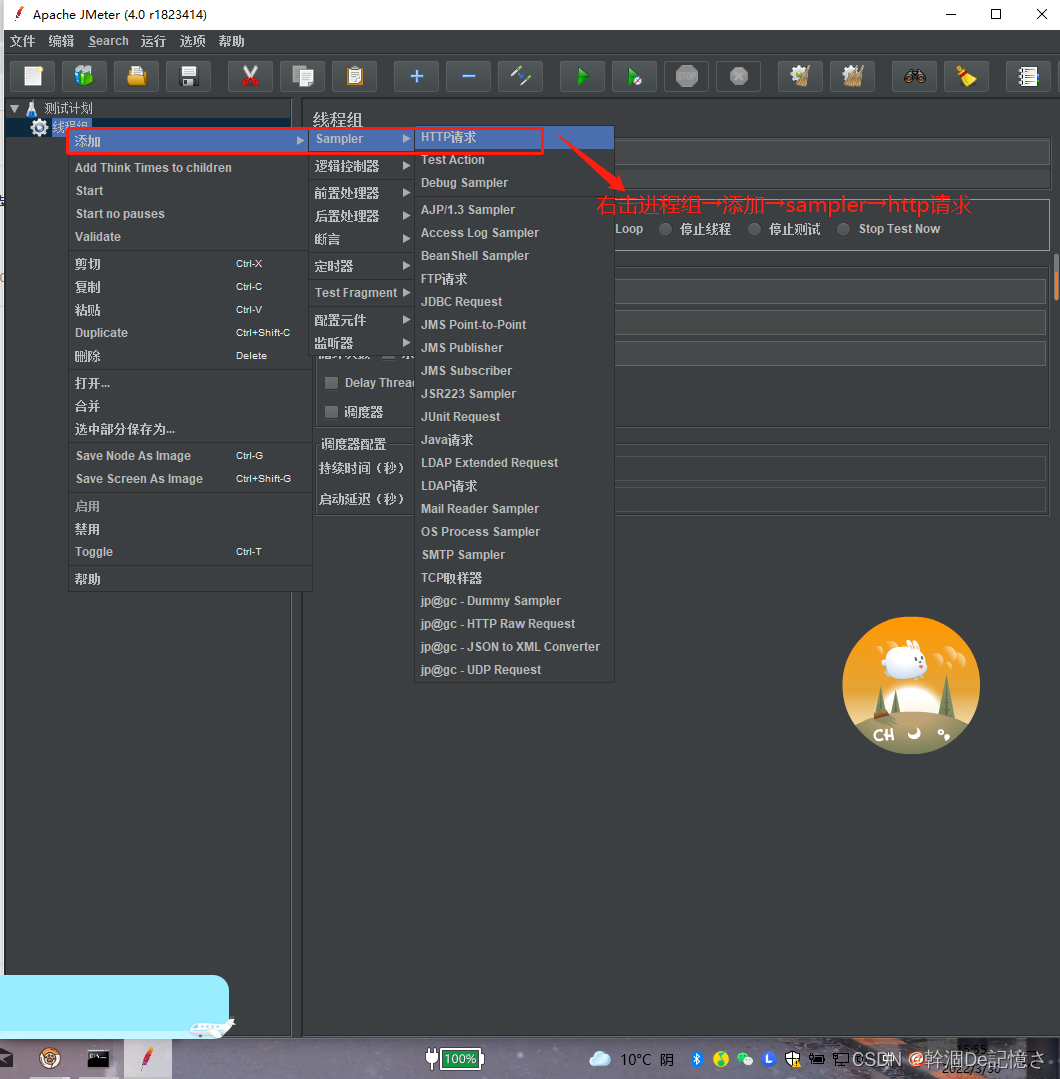Click the Stop sign toolbar icon
1060x1079 pixels.
pos(686,76)
